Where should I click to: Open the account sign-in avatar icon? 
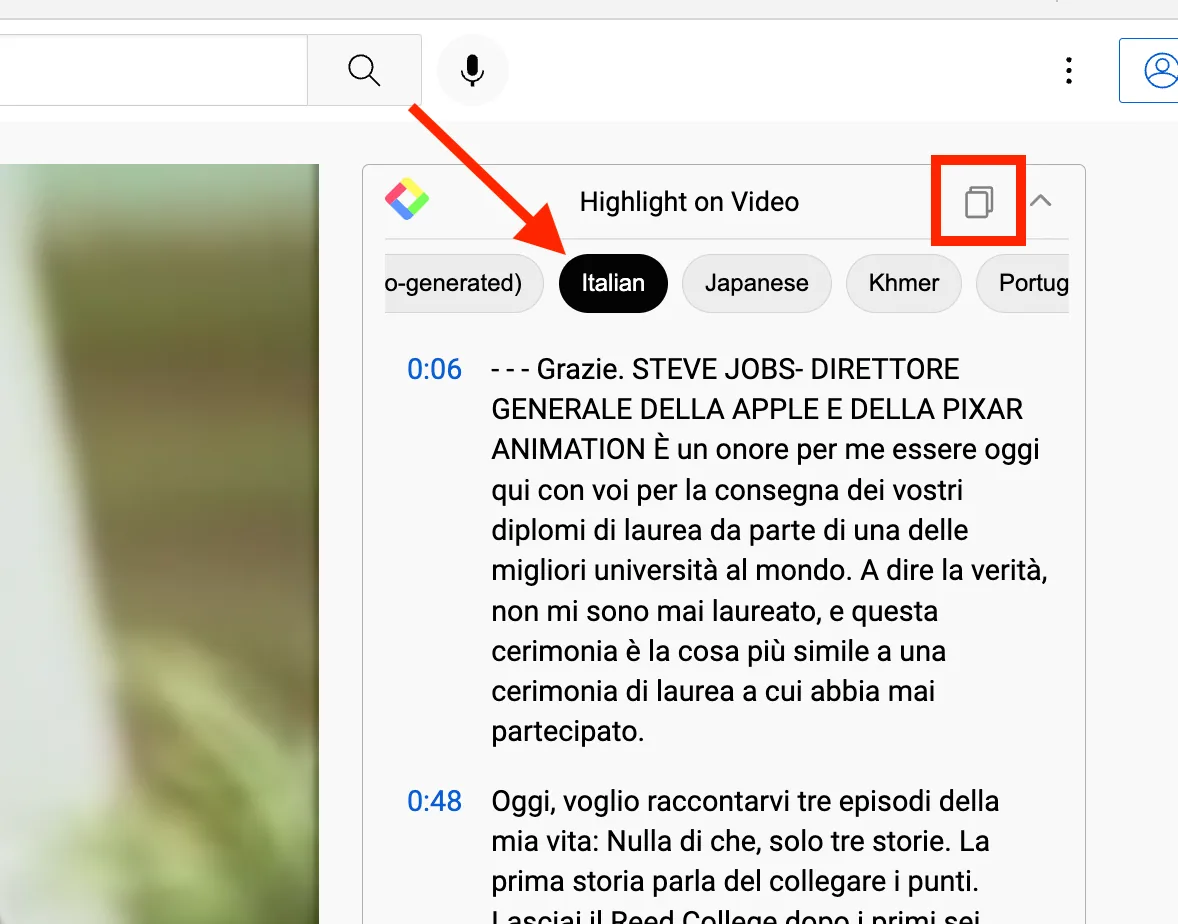[1161, 71]
